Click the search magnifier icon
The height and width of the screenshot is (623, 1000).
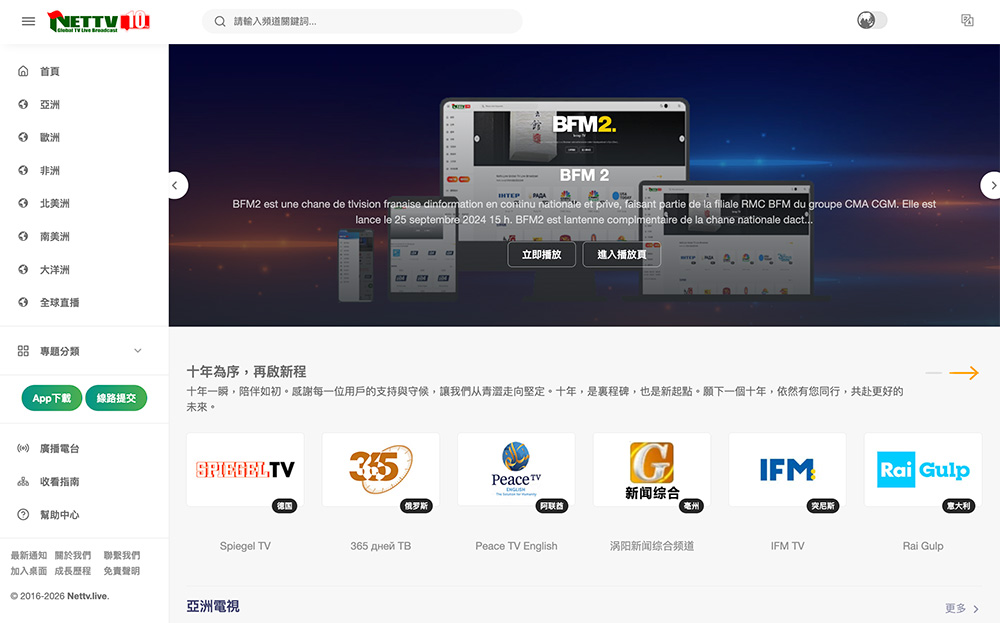pos(220,21)
